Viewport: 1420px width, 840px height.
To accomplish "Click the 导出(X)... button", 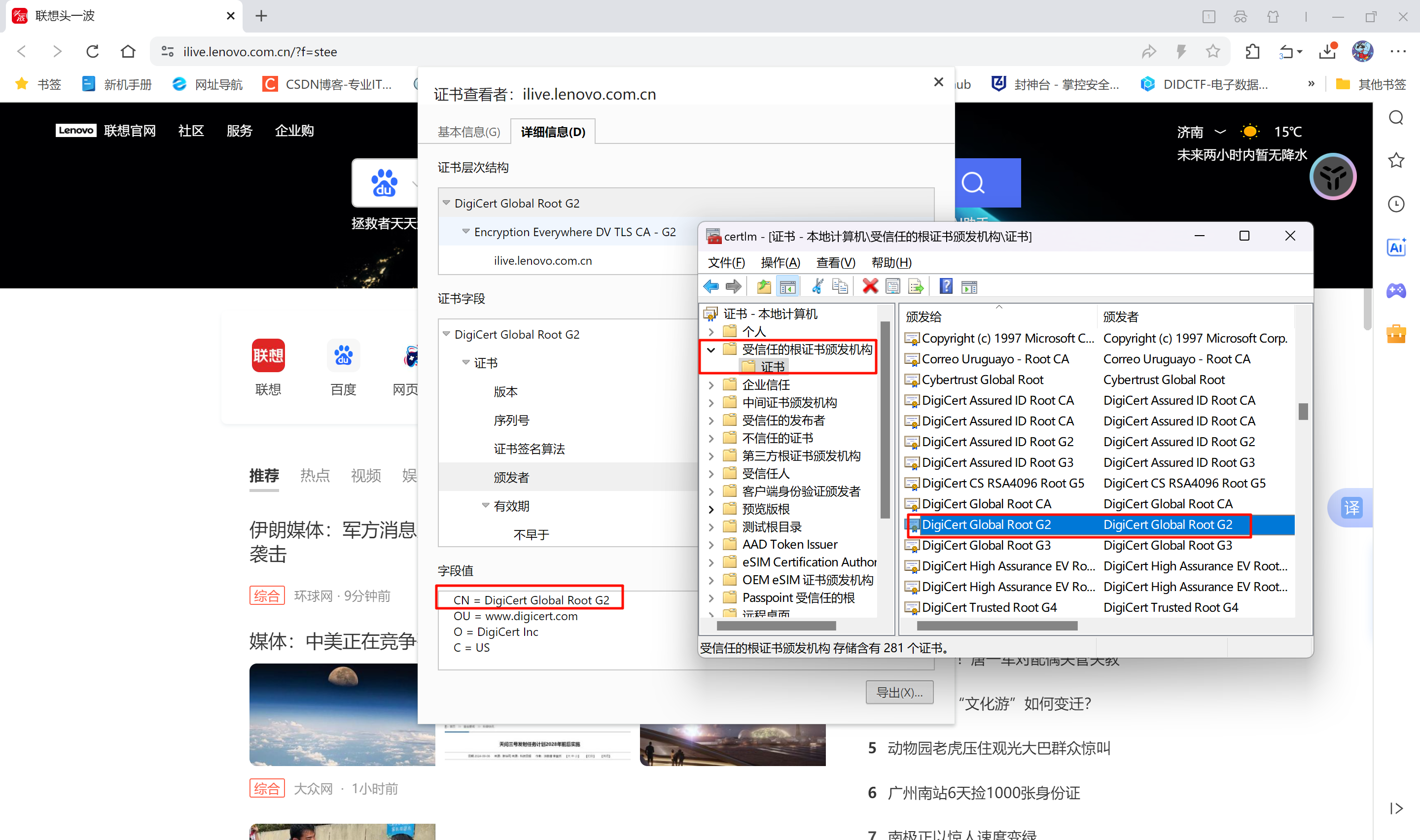I will click(x=899, y=692).
